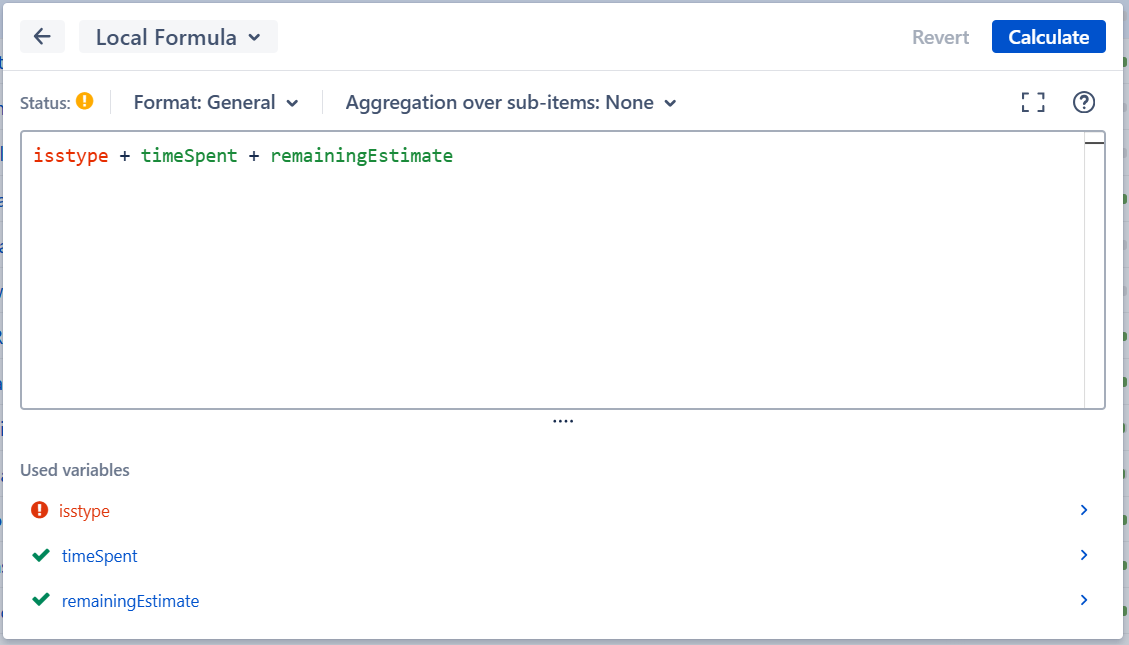Open the Format: General dropdown
The image size is (1129, 645).
coord(216,102)
